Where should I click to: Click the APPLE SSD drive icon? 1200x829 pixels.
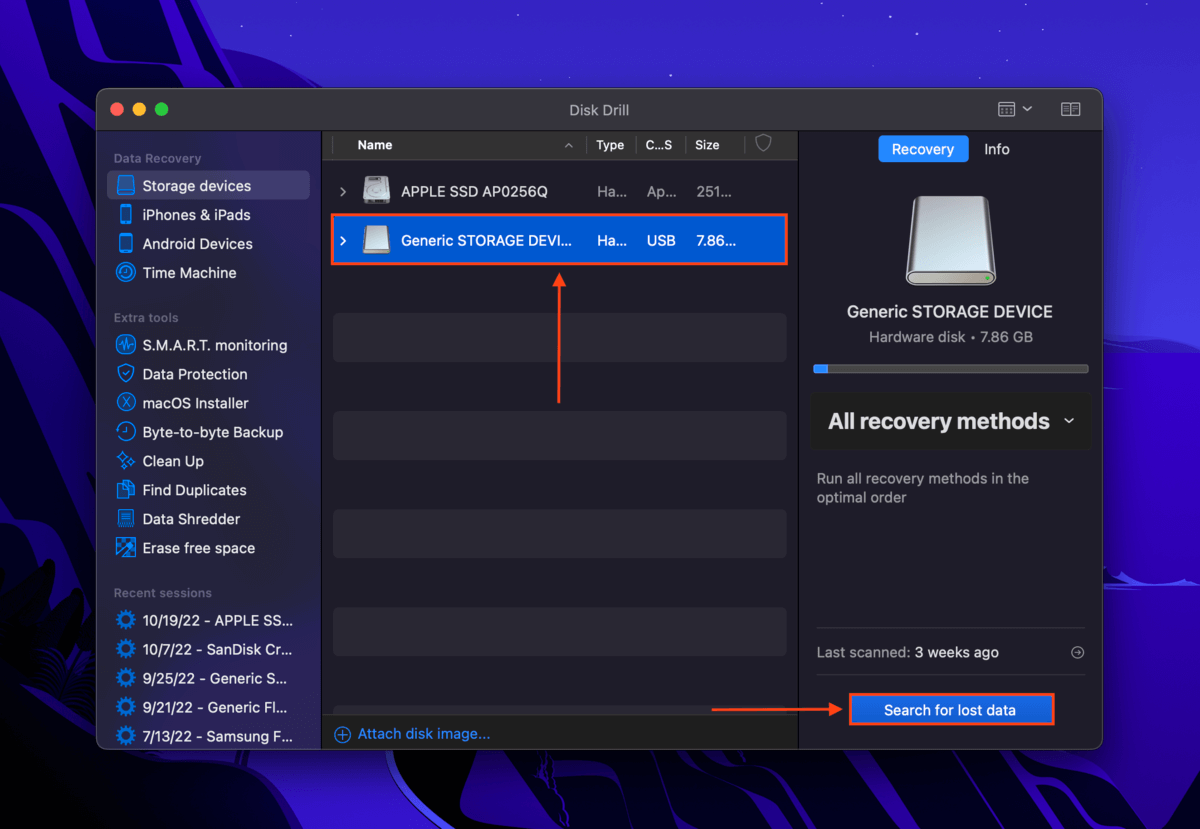click(377, 191)
